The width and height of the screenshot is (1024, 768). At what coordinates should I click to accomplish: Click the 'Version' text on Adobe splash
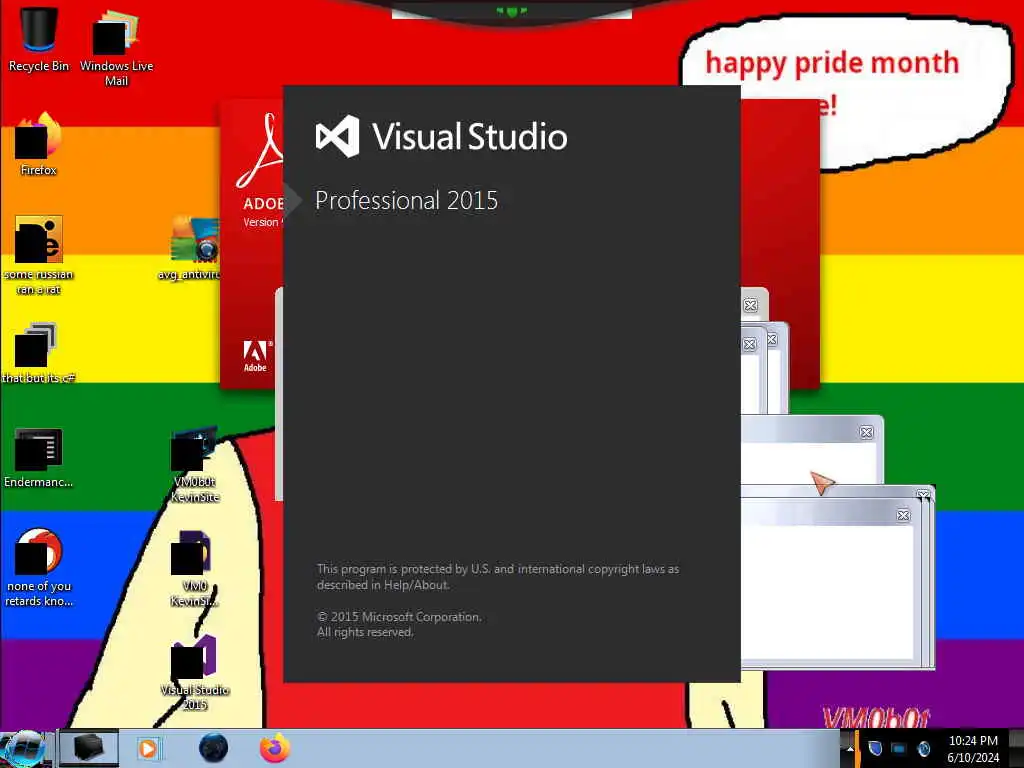point(262,222)
